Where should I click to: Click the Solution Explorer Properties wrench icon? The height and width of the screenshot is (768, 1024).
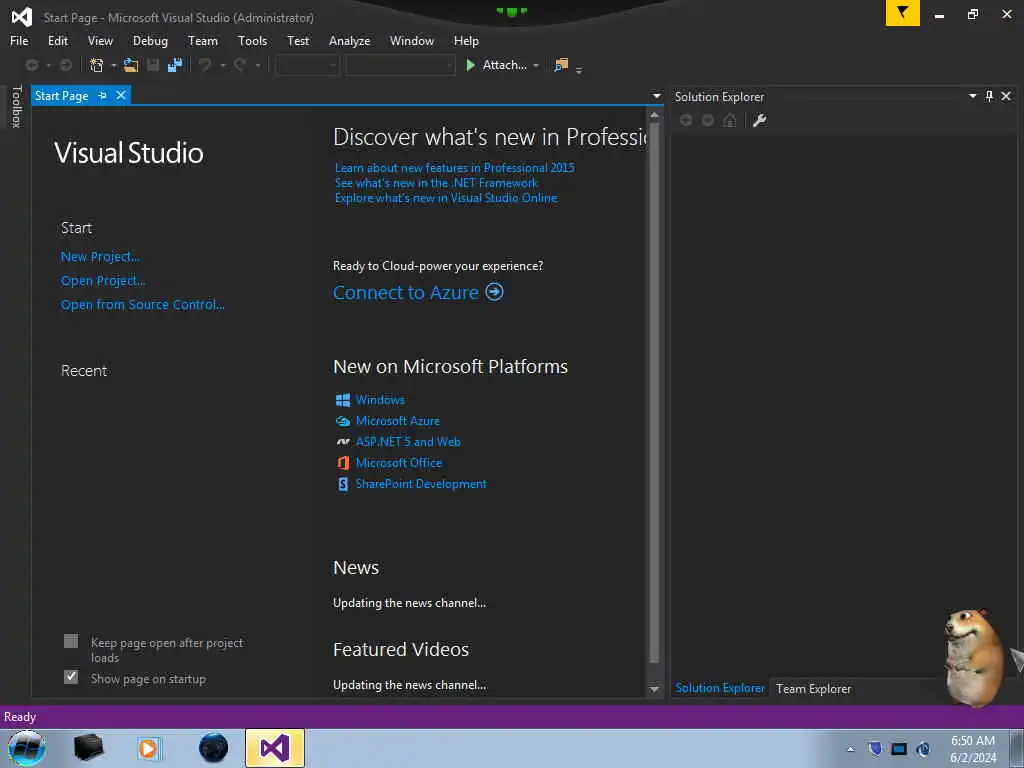coord(759,120)
